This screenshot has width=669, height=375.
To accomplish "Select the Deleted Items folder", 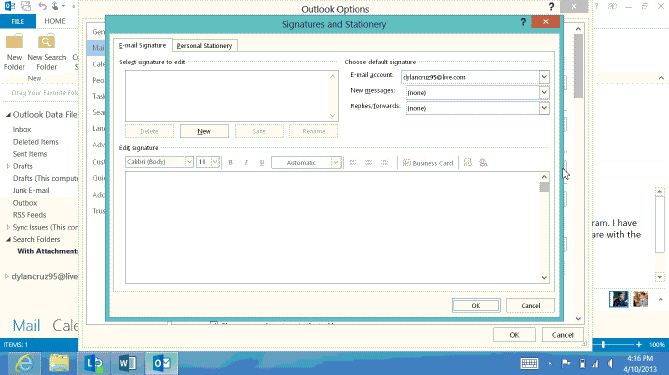I will [35, 142].
